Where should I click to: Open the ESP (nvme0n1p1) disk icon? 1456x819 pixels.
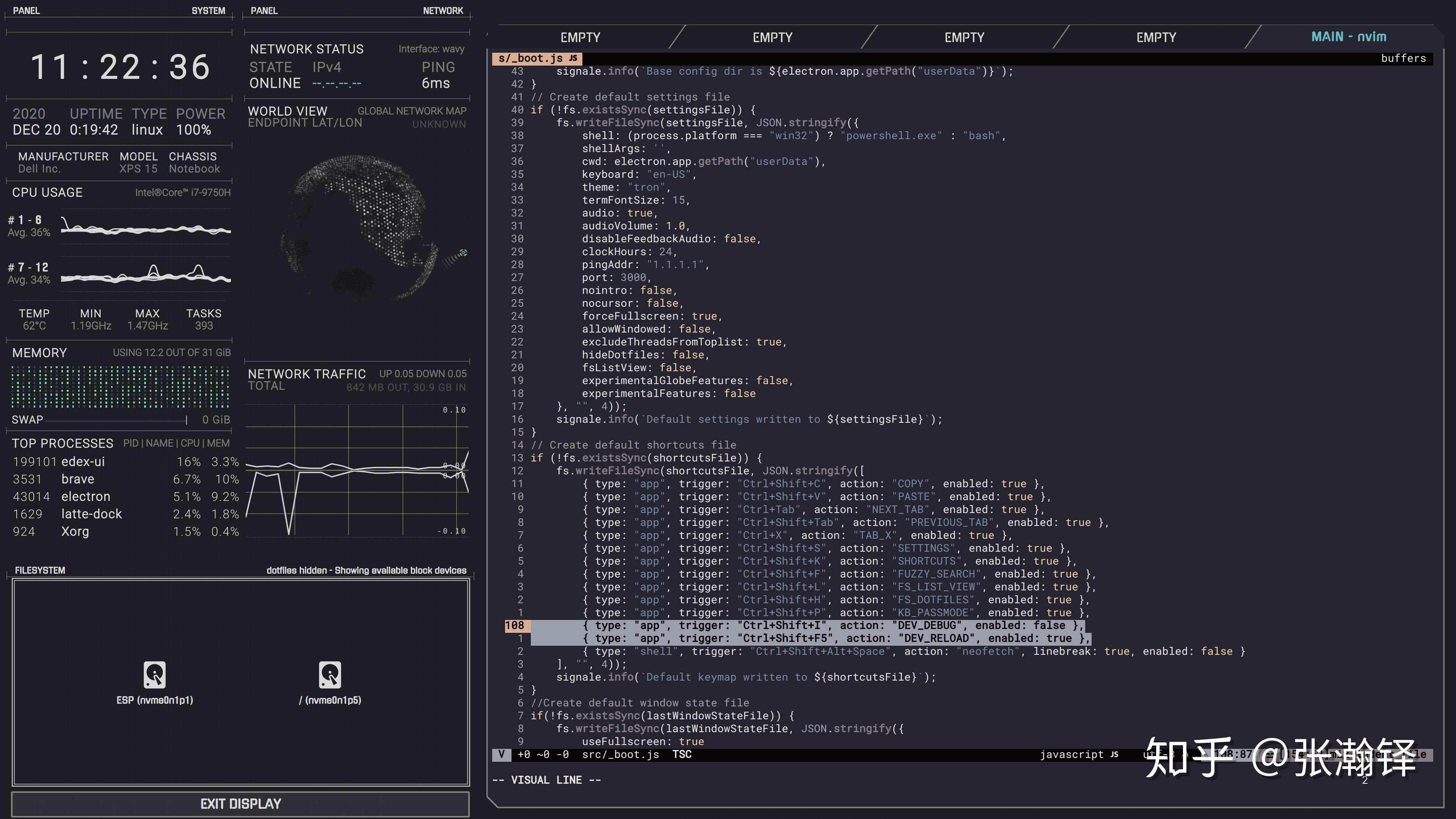pos(155,675)
